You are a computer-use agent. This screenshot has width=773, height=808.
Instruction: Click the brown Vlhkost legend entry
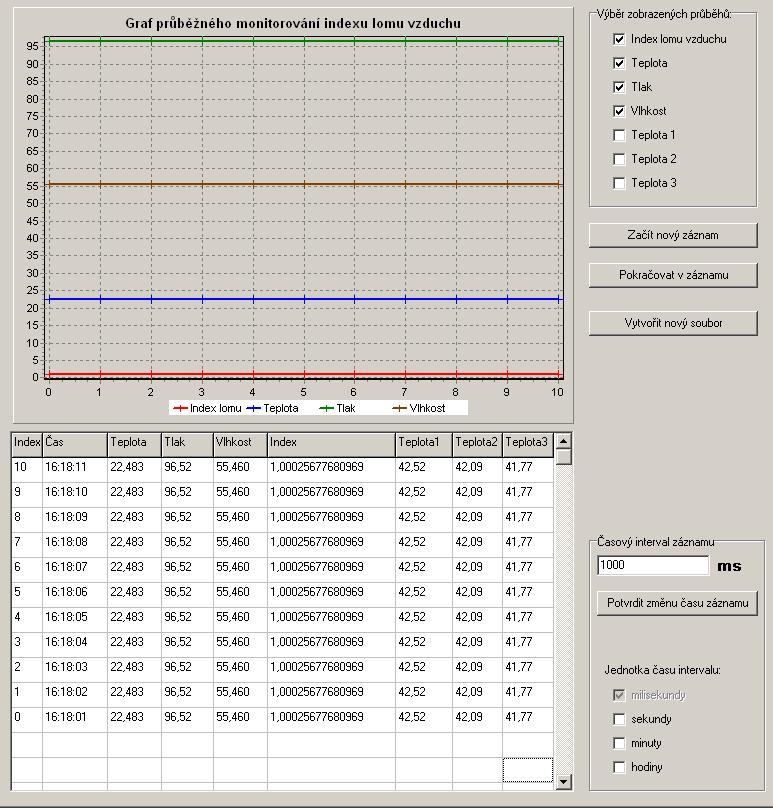(x=419, y=408)
